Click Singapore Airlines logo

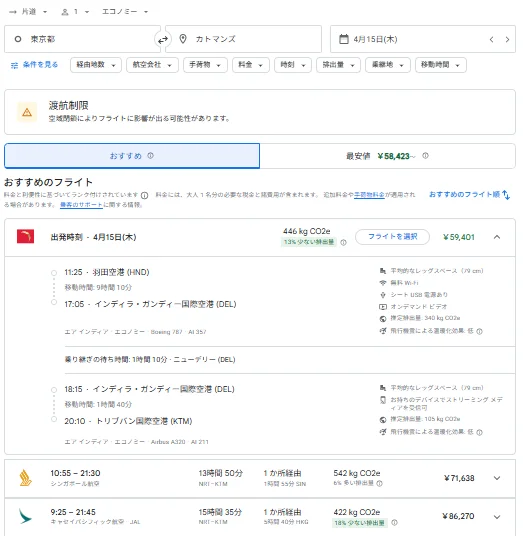(26, 478)
